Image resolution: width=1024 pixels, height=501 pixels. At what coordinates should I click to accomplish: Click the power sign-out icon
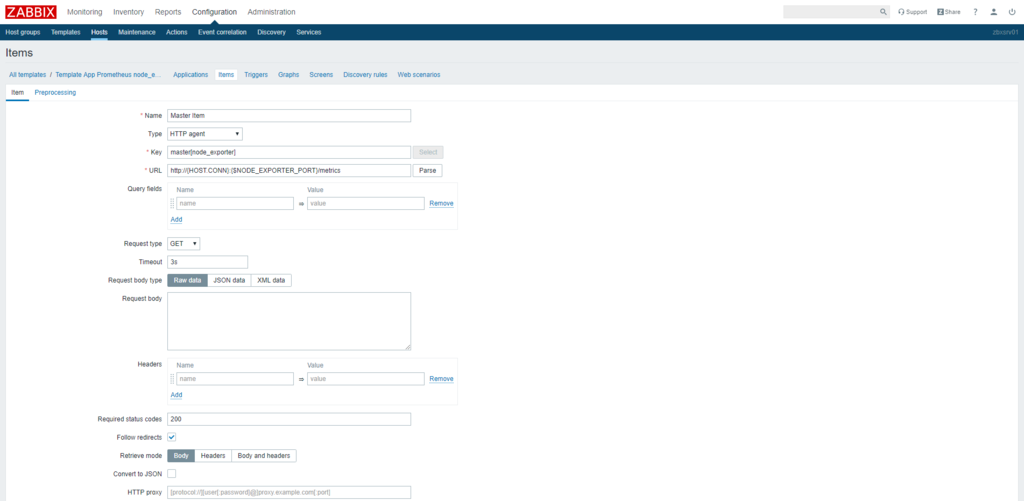tap(1012, 12)
